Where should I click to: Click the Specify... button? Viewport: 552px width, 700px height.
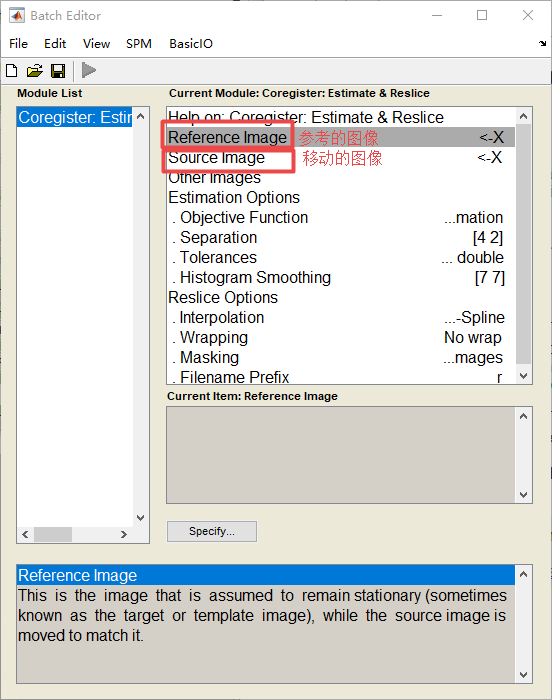point(212,531)
